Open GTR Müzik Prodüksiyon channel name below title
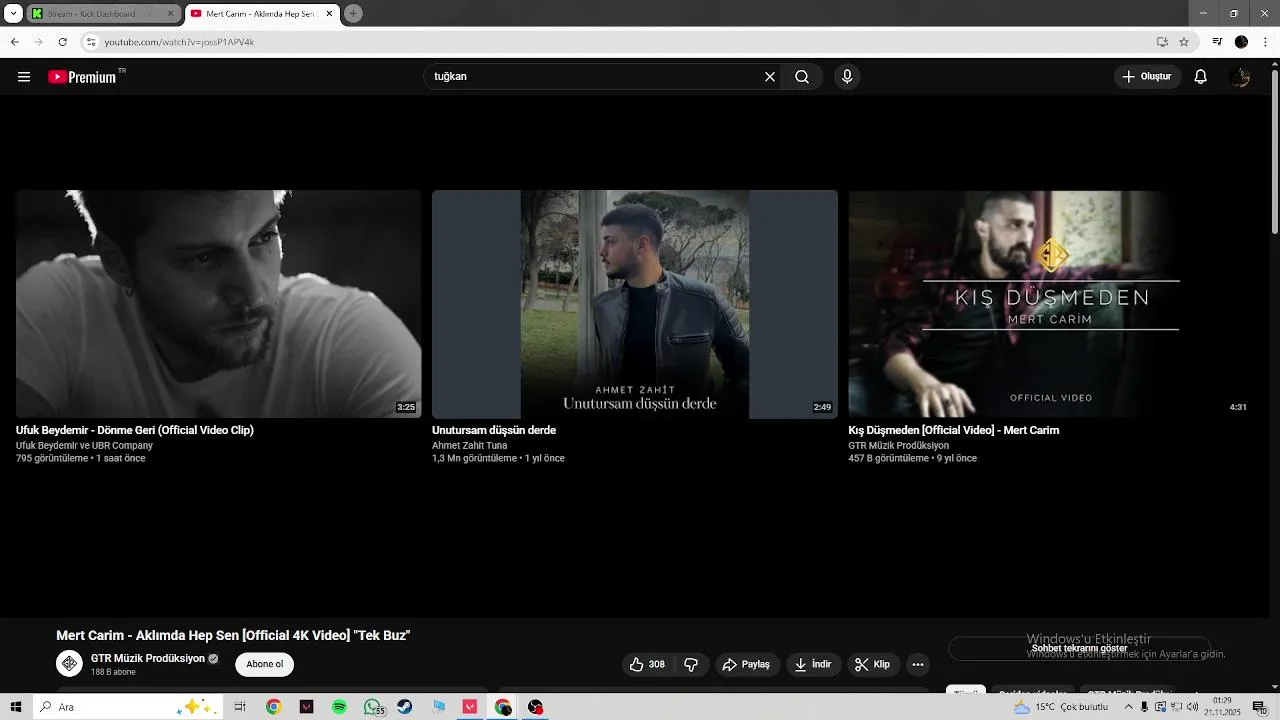The height and width of the screenshot is (720, 1280). [148, 659]
